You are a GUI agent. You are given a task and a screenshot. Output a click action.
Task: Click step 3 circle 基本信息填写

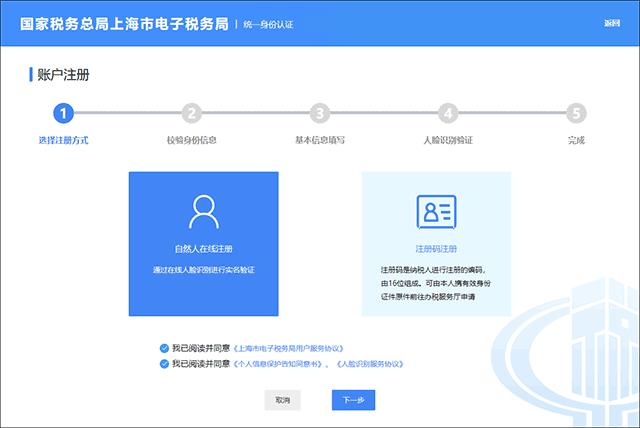319,114
